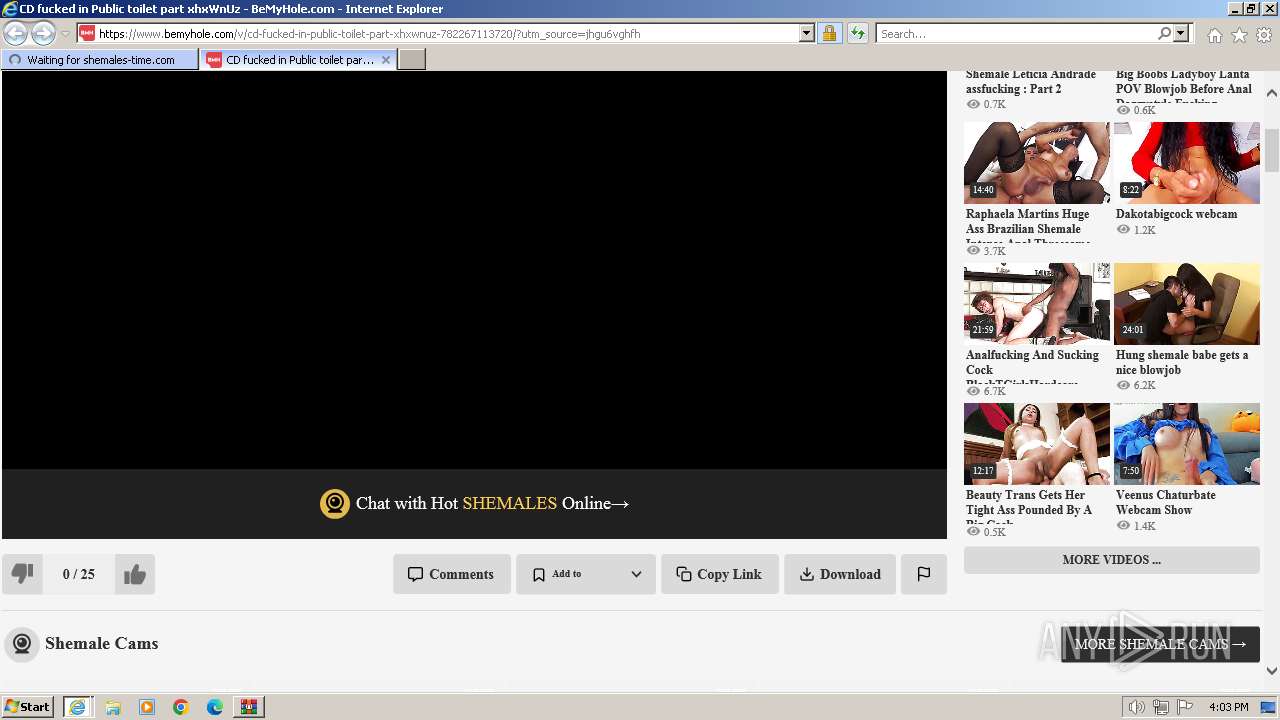Open the Favorites star icon
Viewport: 1280px width, 720px height.
pos(1239,35)
